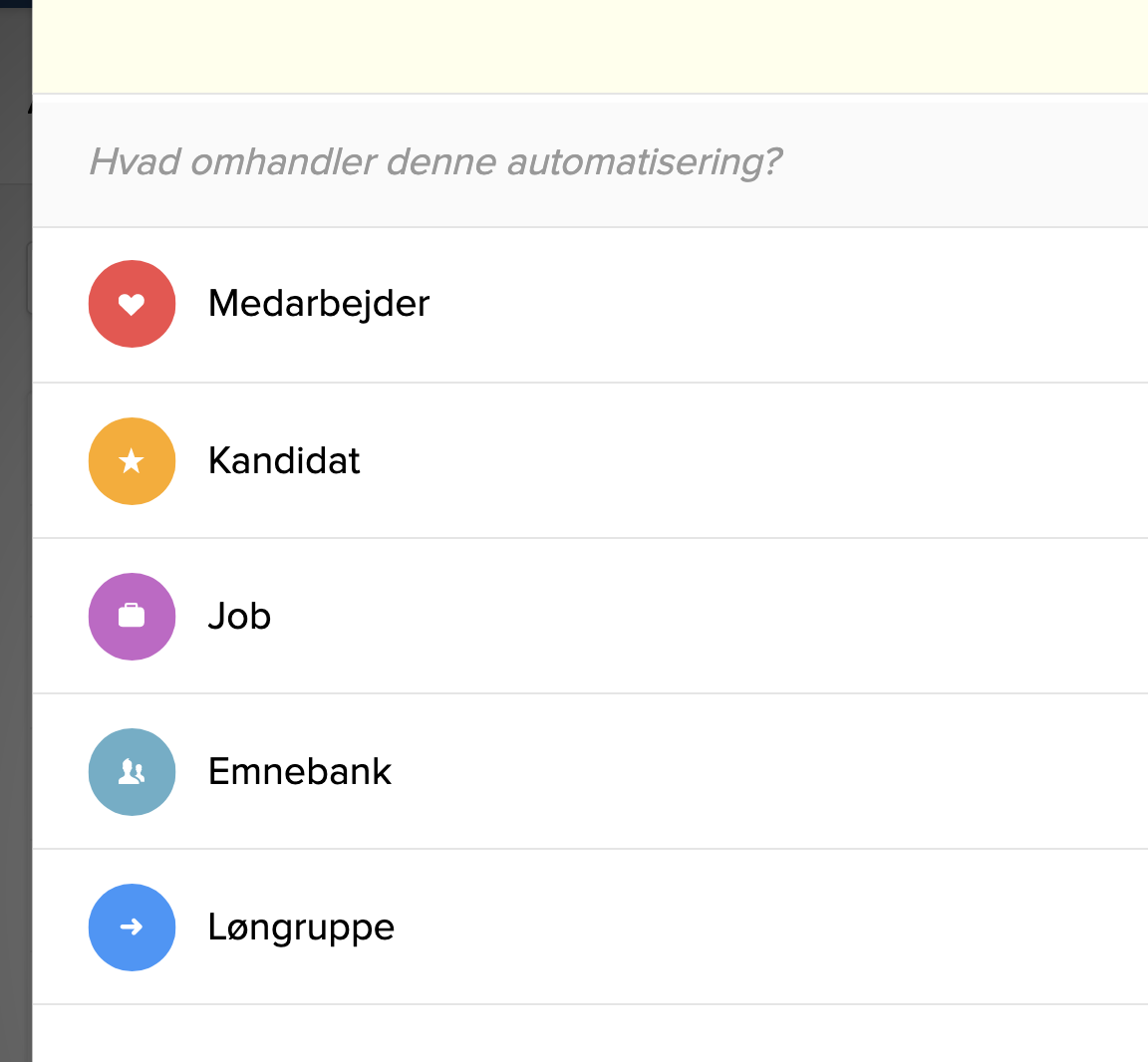Screen dimensions: 1148x1062
Task: Click the purple briefcase Job icon
Action: point(132,617)
